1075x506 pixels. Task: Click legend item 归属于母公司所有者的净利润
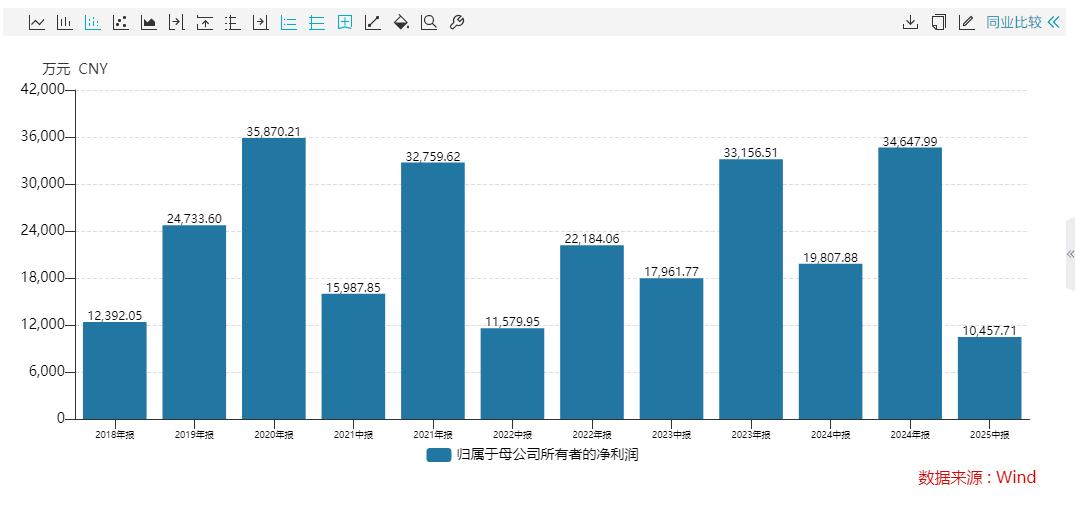[532, 455]
